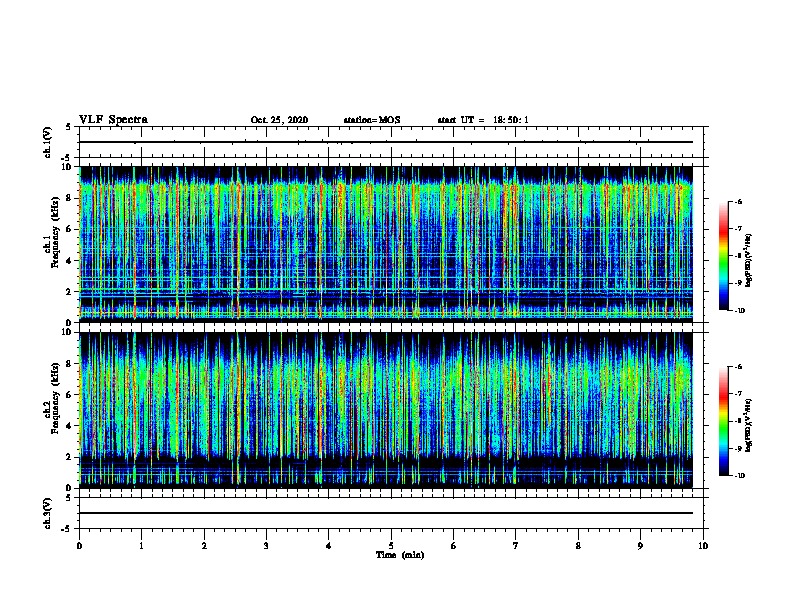This screenshot has width=792, height=612.
Task: Click the '8' kHz tick of ch.2 spectrogram
Action: (70, 364)
